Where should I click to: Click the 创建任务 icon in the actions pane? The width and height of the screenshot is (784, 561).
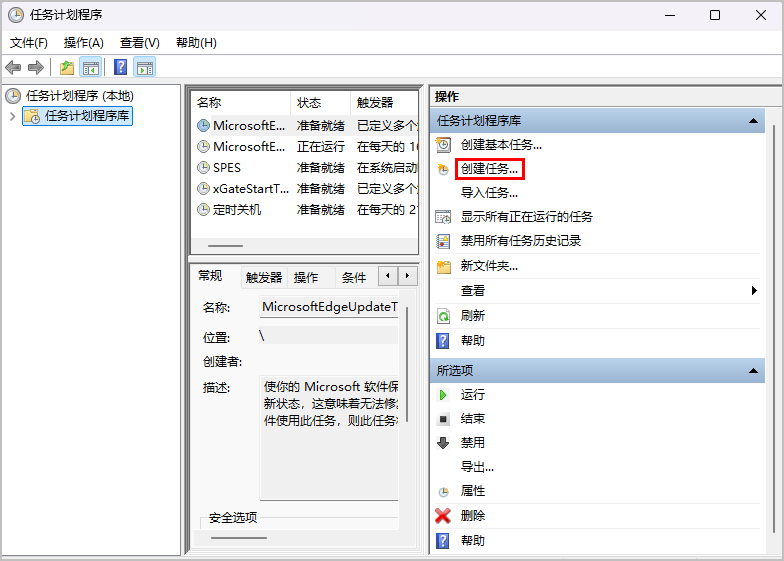(x=443, y=170)
